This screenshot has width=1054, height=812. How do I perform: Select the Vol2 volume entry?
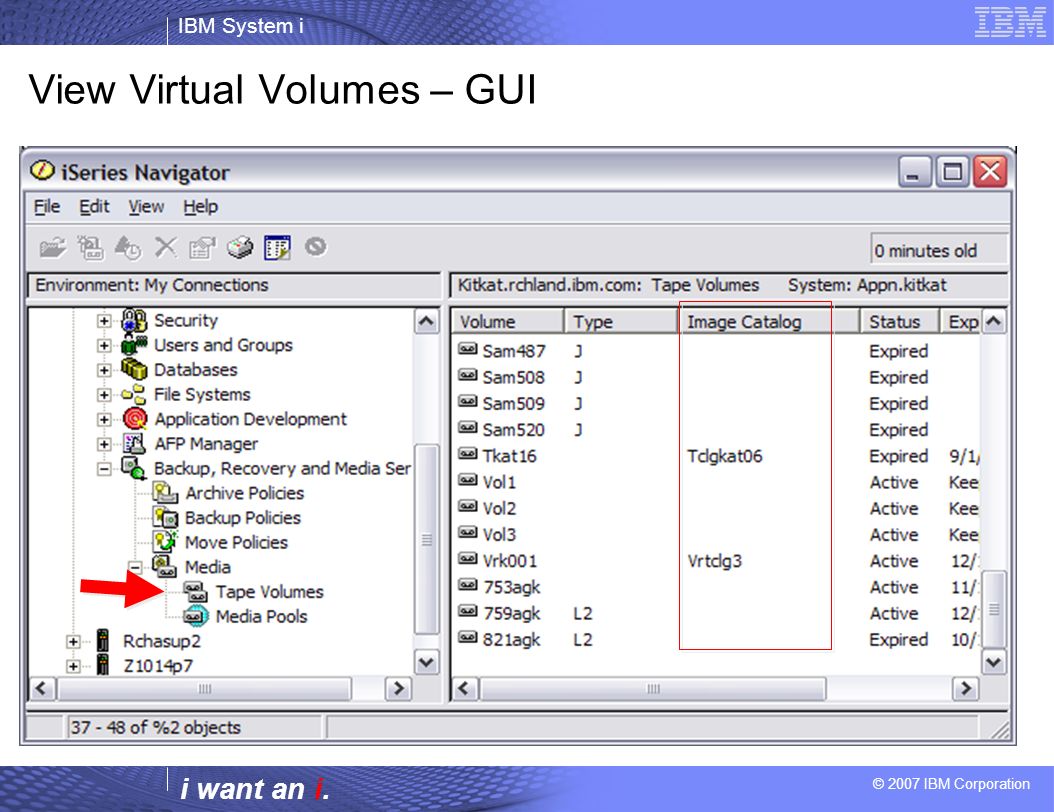point(499,509)
